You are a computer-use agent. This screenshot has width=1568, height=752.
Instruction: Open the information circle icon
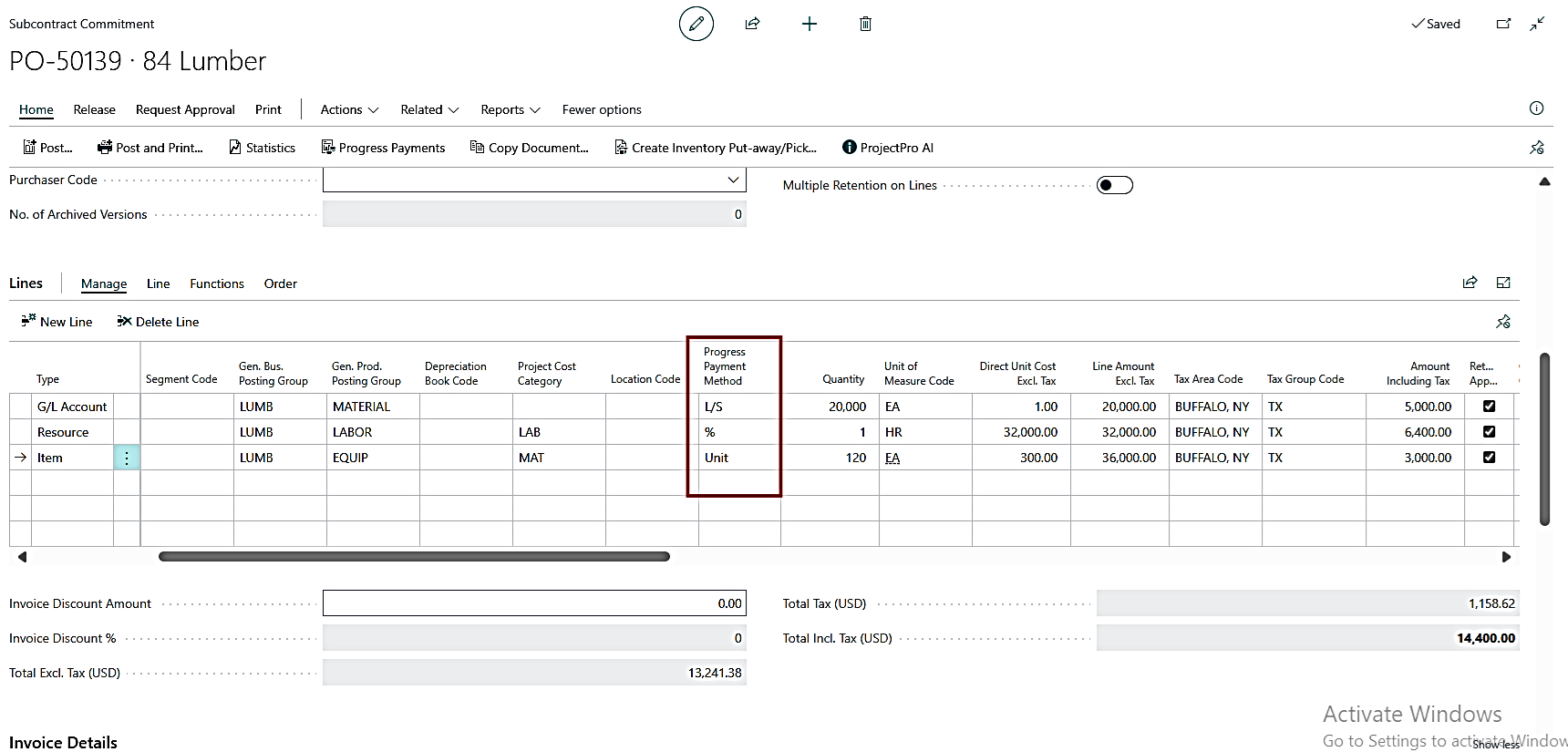[1536, 108]
